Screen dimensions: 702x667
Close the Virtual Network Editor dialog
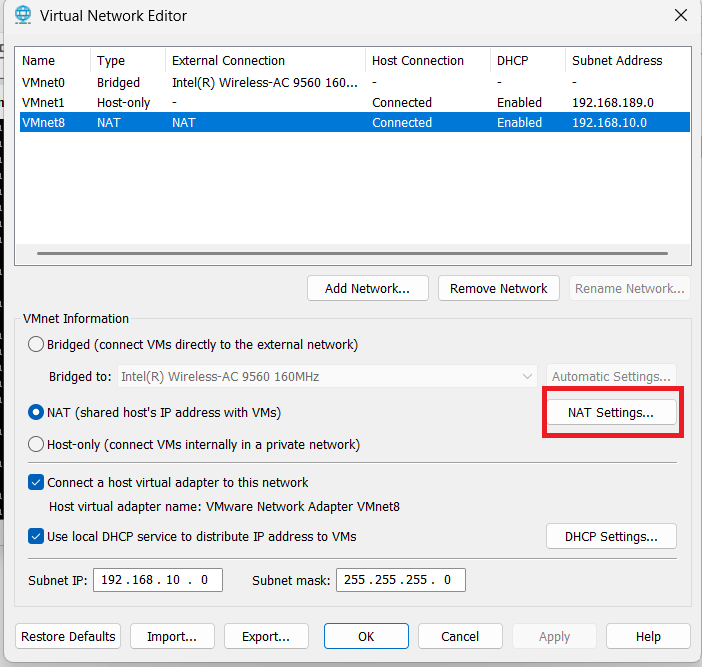point(680,15)
